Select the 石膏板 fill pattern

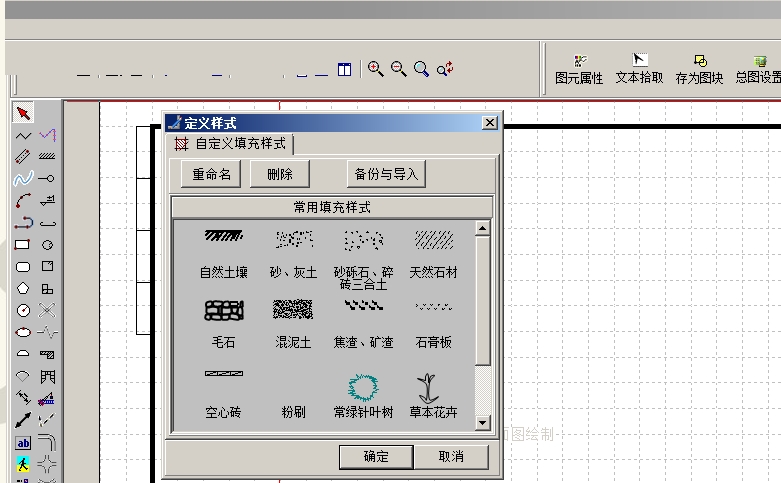tap(433, 324)
